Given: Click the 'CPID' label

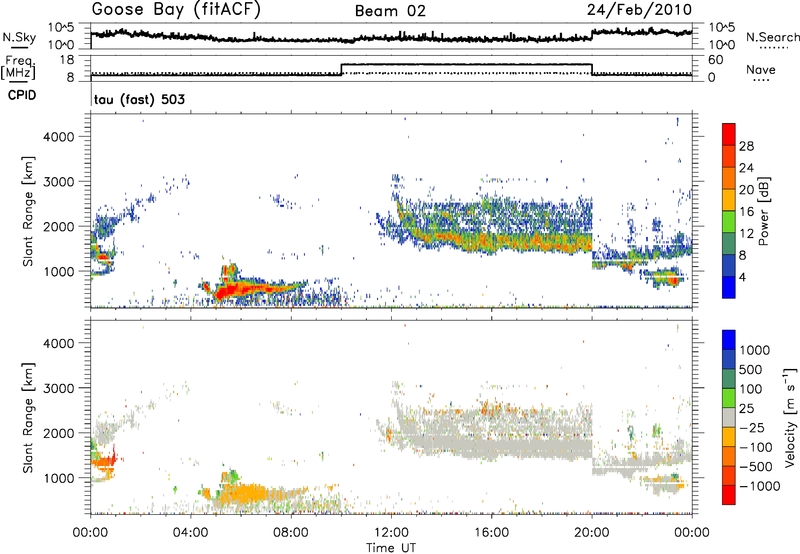Looking at the screenshot, I should (22, 95).
